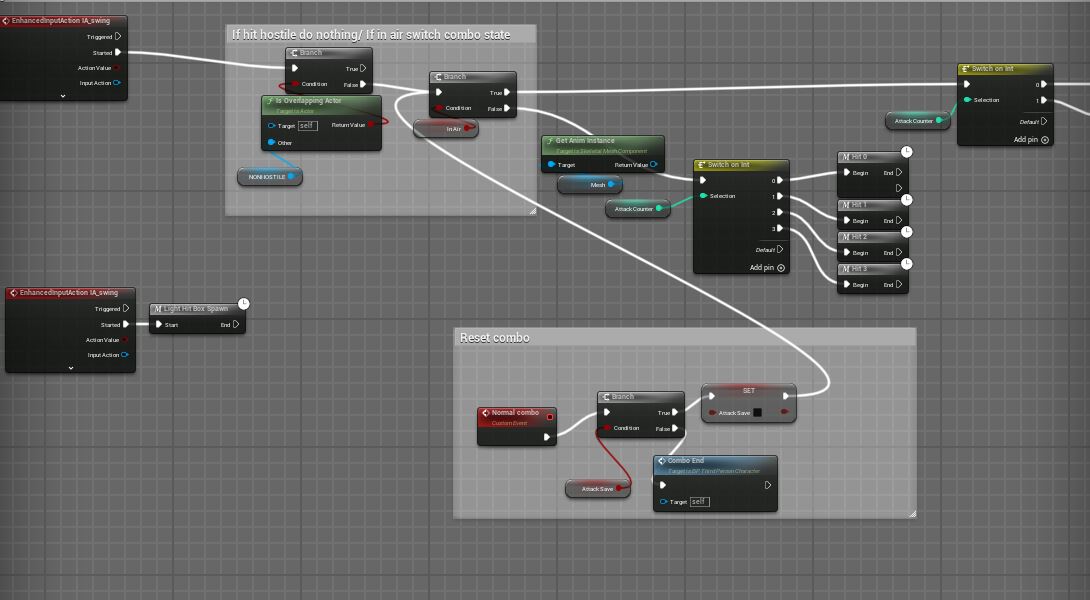Click Started pin on the top IA_swing node
Viewport: 1090px width, 600px height.
point(118,53)
